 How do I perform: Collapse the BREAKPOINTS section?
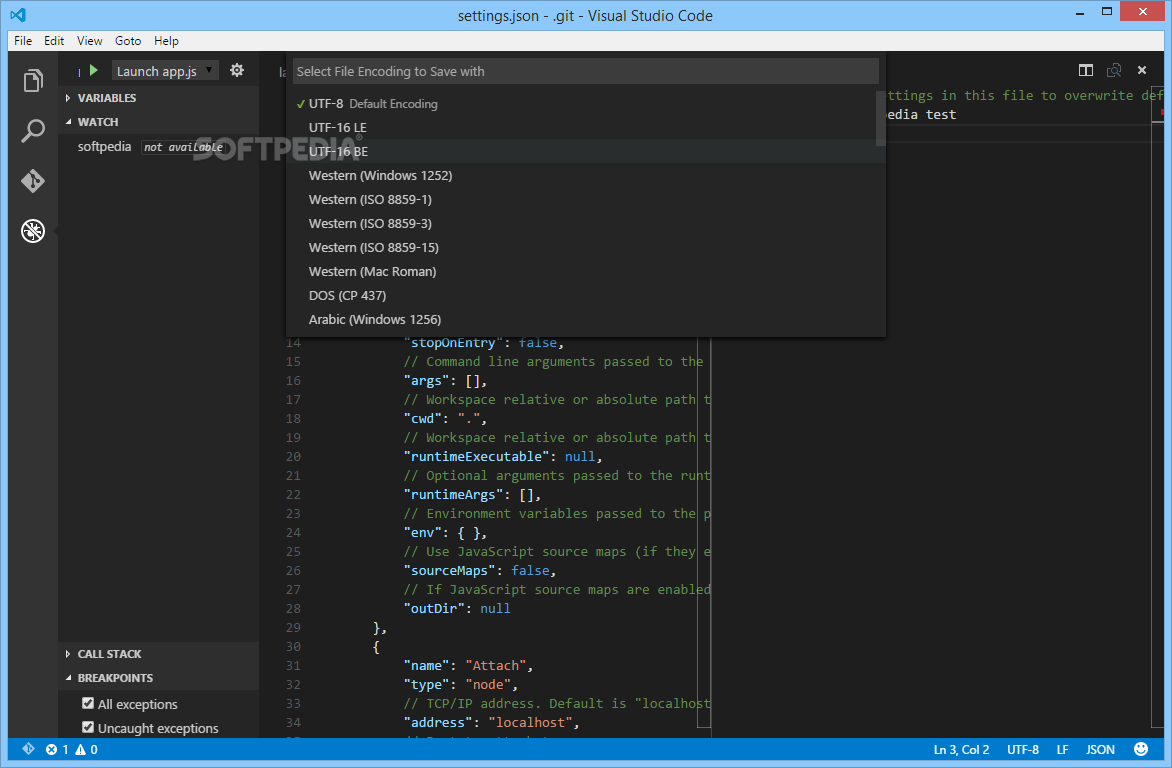point(158,678)
